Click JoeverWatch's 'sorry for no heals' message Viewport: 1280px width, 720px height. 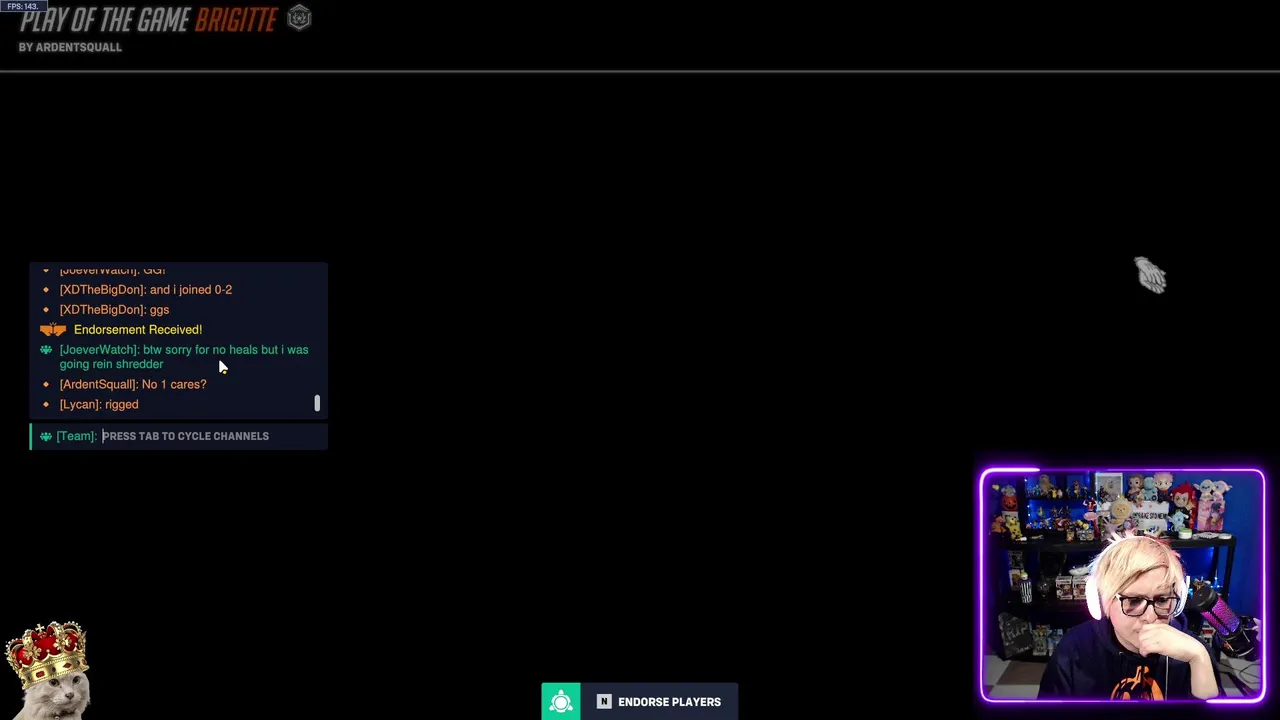[x=184, y=357]
